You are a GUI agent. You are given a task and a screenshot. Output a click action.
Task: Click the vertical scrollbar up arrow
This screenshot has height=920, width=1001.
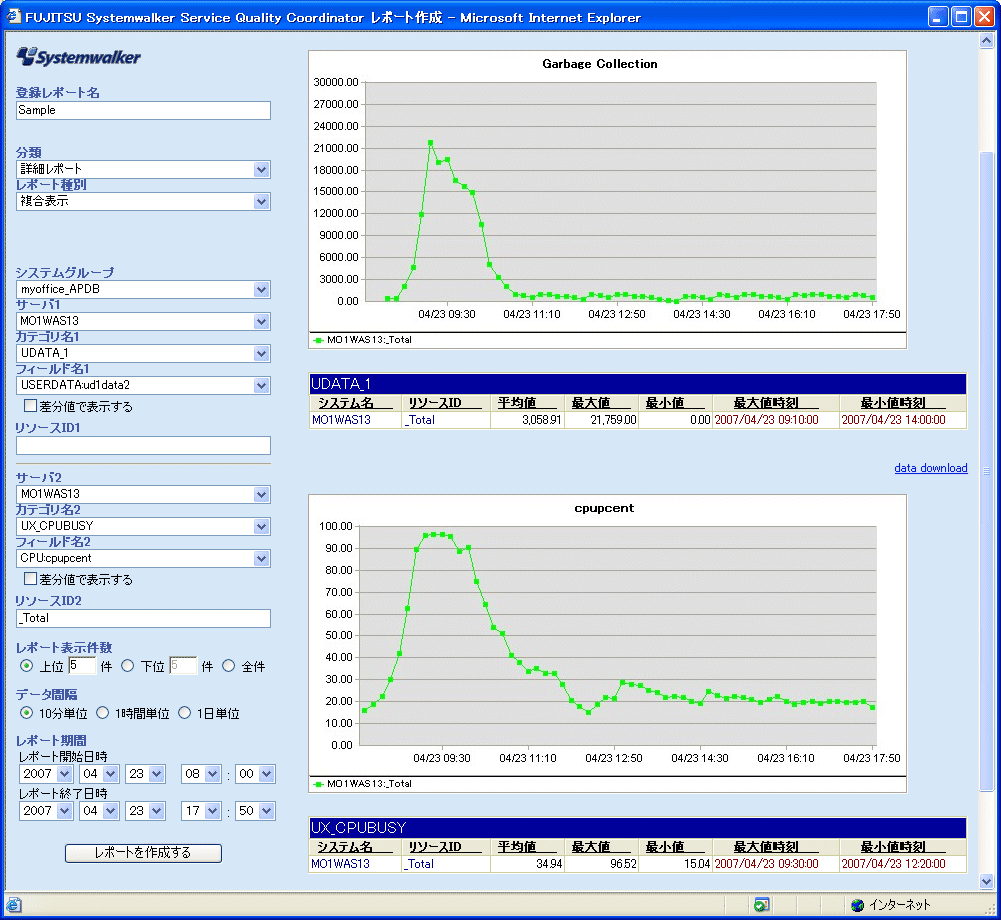(x=986, y=41)
